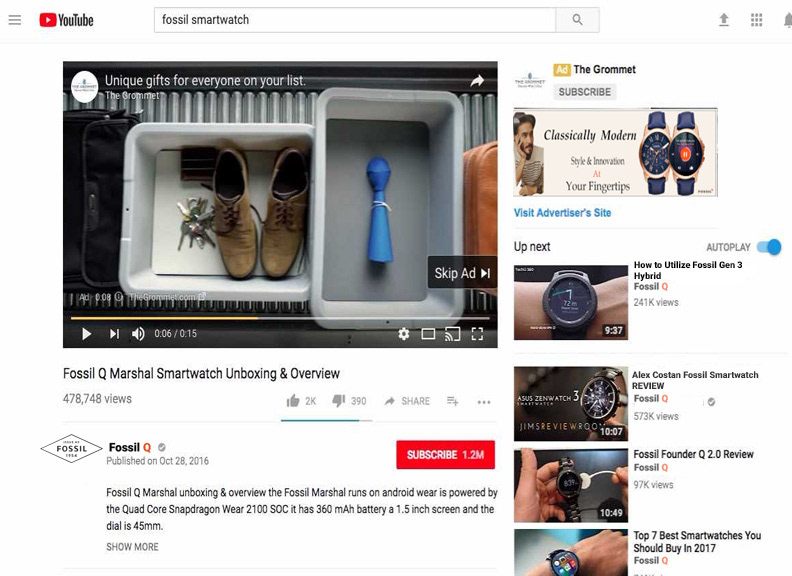The image size is (792, 576).
Task: Add video to playlist icon
Action: coord(453,401)
